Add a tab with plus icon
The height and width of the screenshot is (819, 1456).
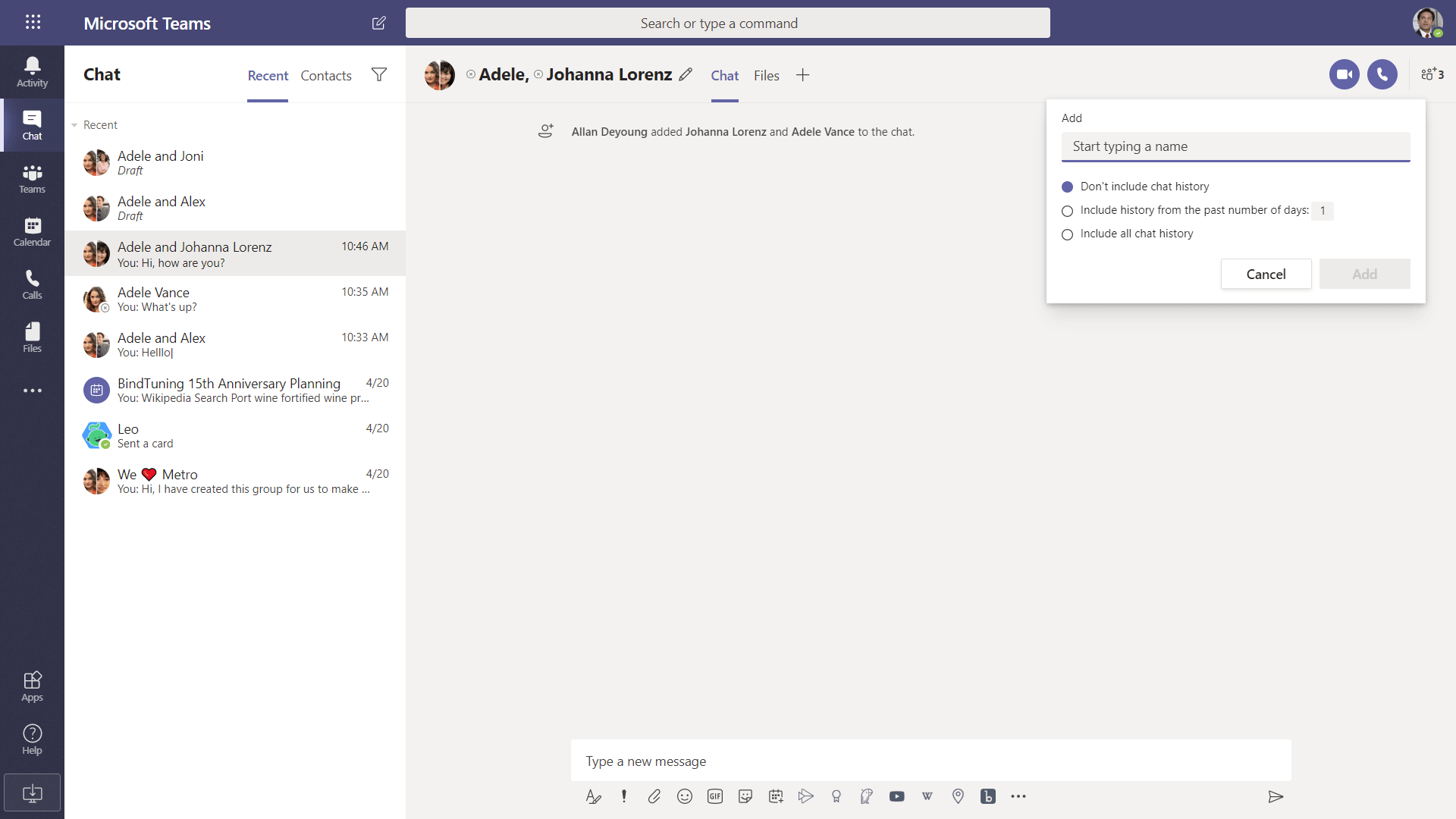pyautogui.click(x=802, y=75)
